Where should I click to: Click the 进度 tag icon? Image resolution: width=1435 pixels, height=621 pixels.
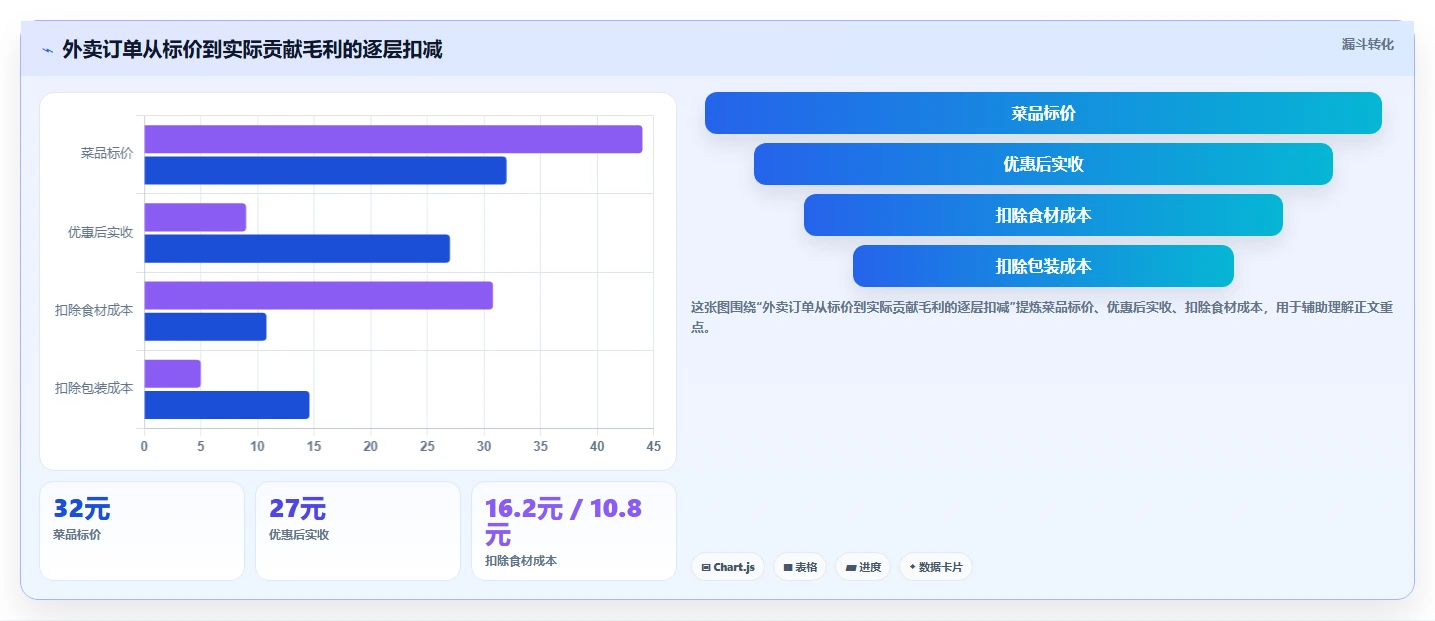click(x=851, y=568)
